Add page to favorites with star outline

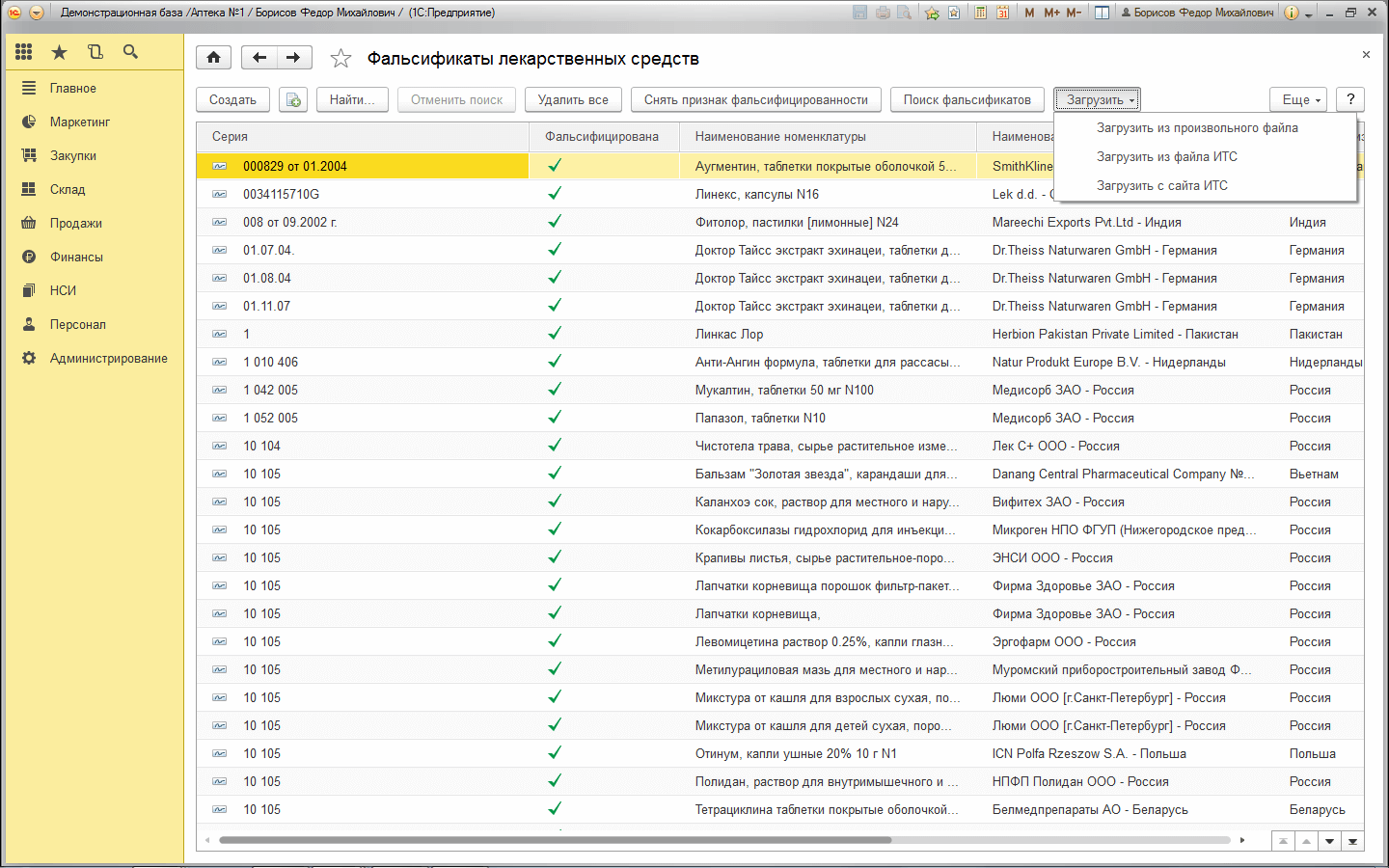pyautogui.click(x=340, y=59)
